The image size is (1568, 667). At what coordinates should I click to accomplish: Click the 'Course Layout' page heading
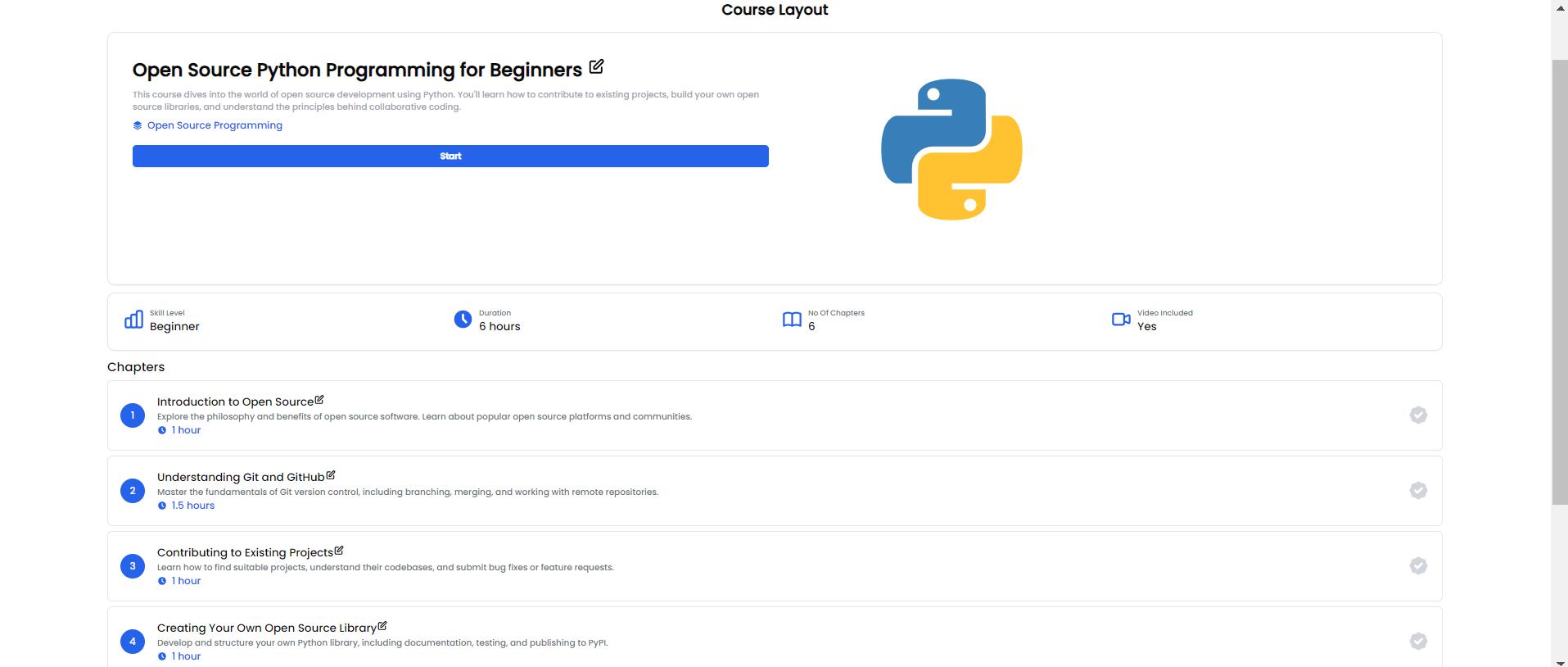(775, 10)
